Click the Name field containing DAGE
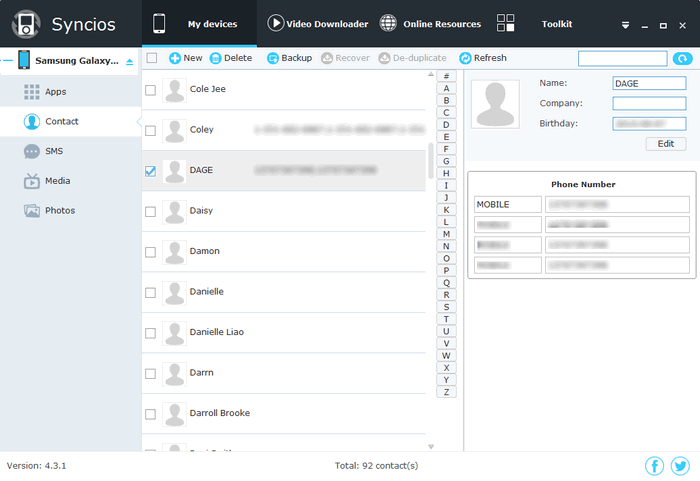 click(649, 83)
